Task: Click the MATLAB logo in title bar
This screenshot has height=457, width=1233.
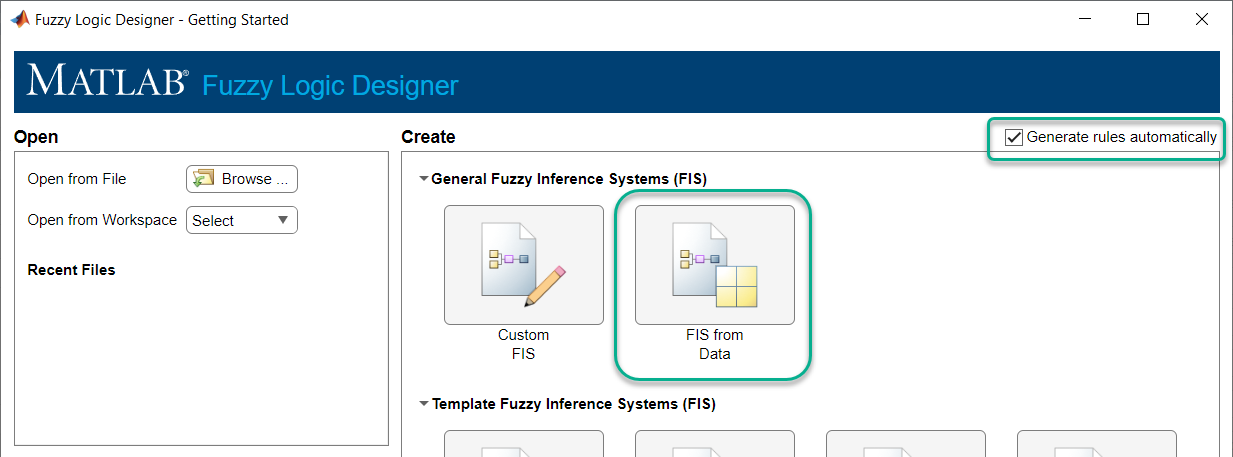Action: click(19, 19)
